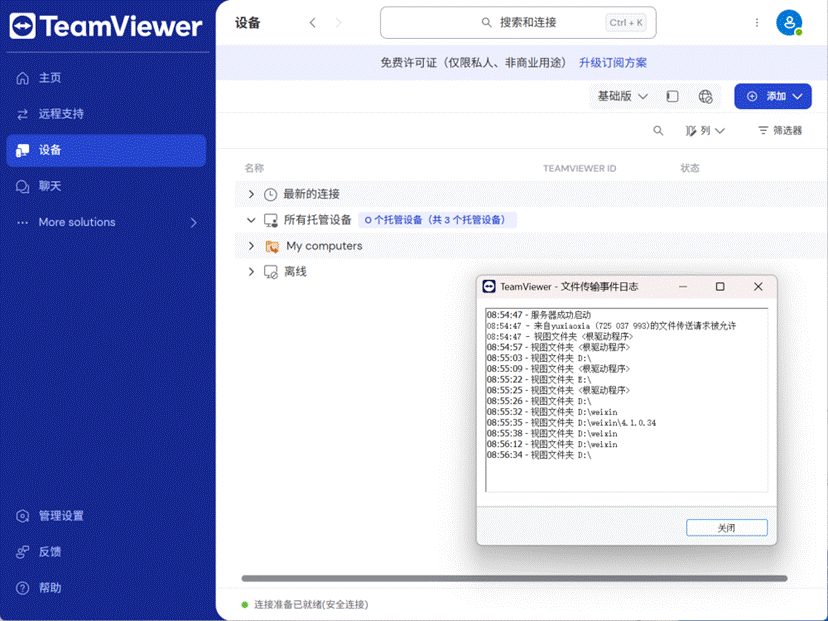This screenshot has width=828, height=621.
Task: Expand More solutions menu
Action: tap(106, 222)
